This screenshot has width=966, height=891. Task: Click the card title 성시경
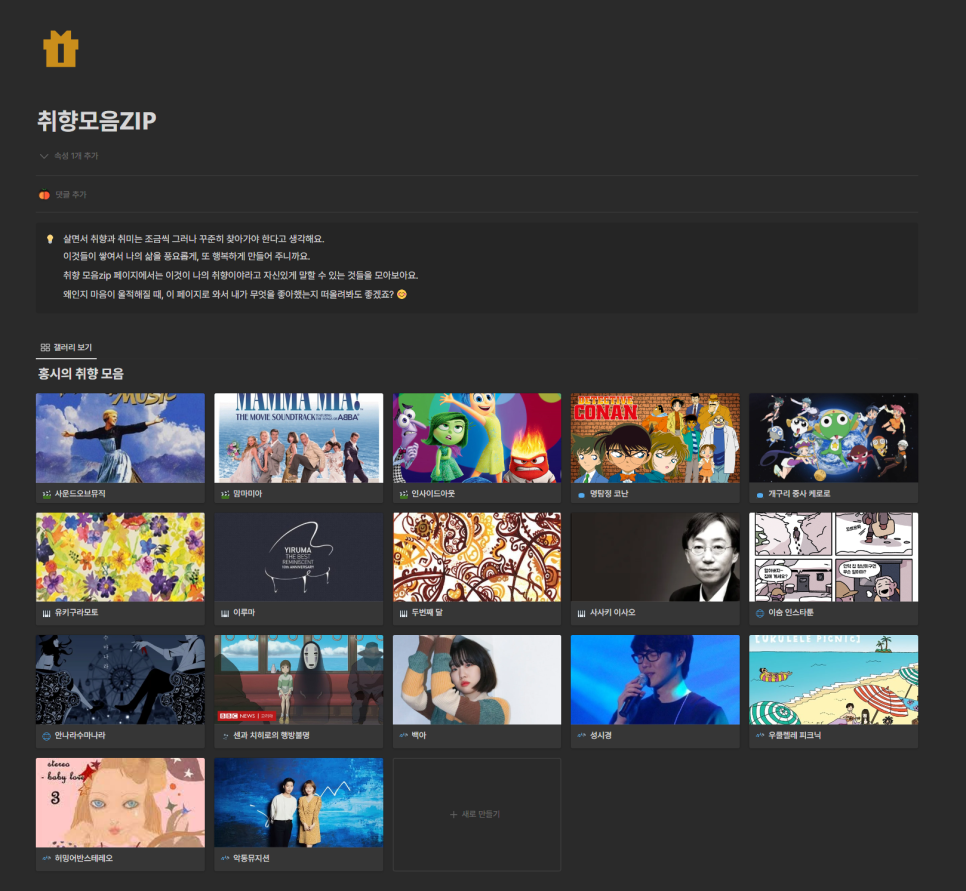pos(601,736)
